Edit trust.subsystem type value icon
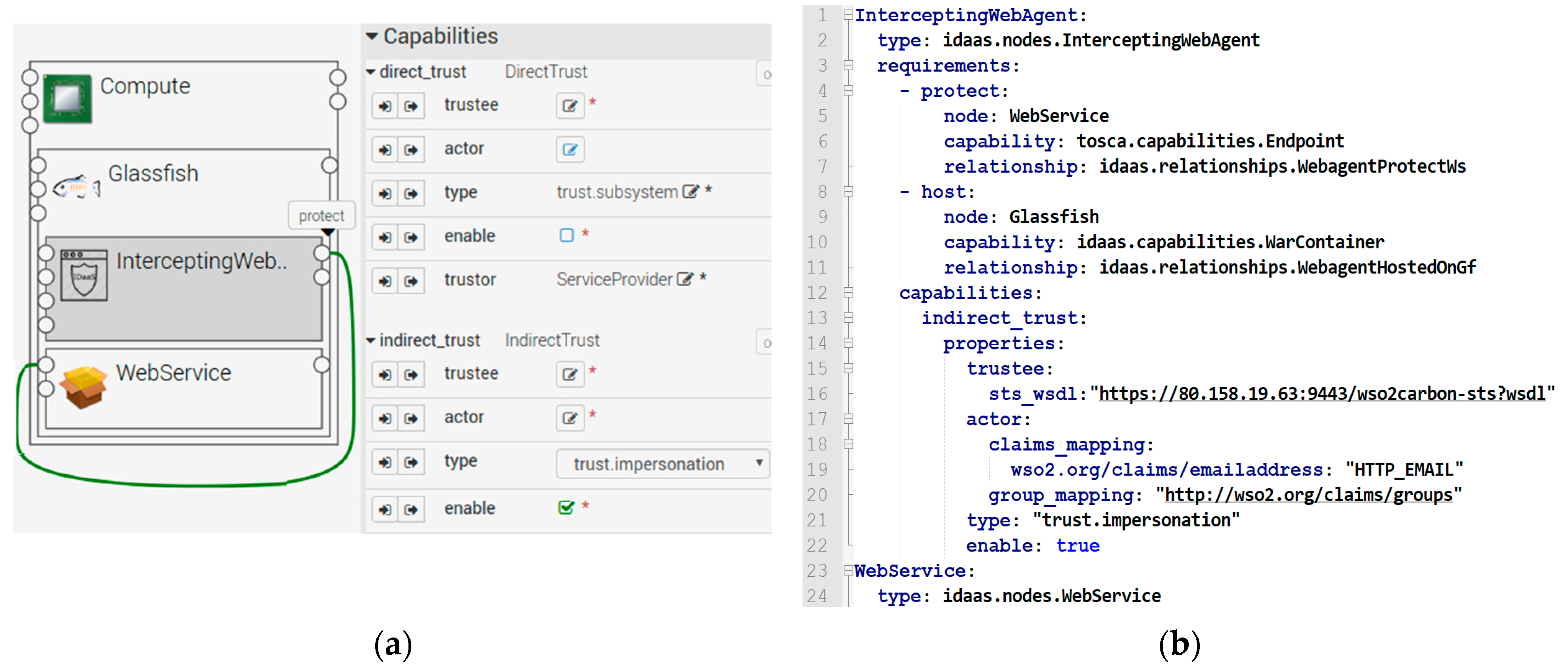 point(690,192)
